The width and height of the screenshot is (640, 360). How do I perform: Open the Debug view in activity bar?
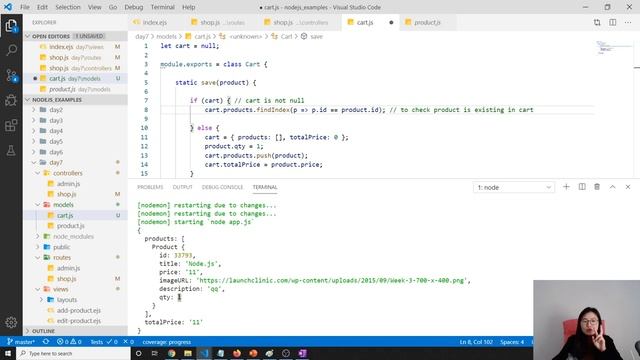tap(11, 100)
